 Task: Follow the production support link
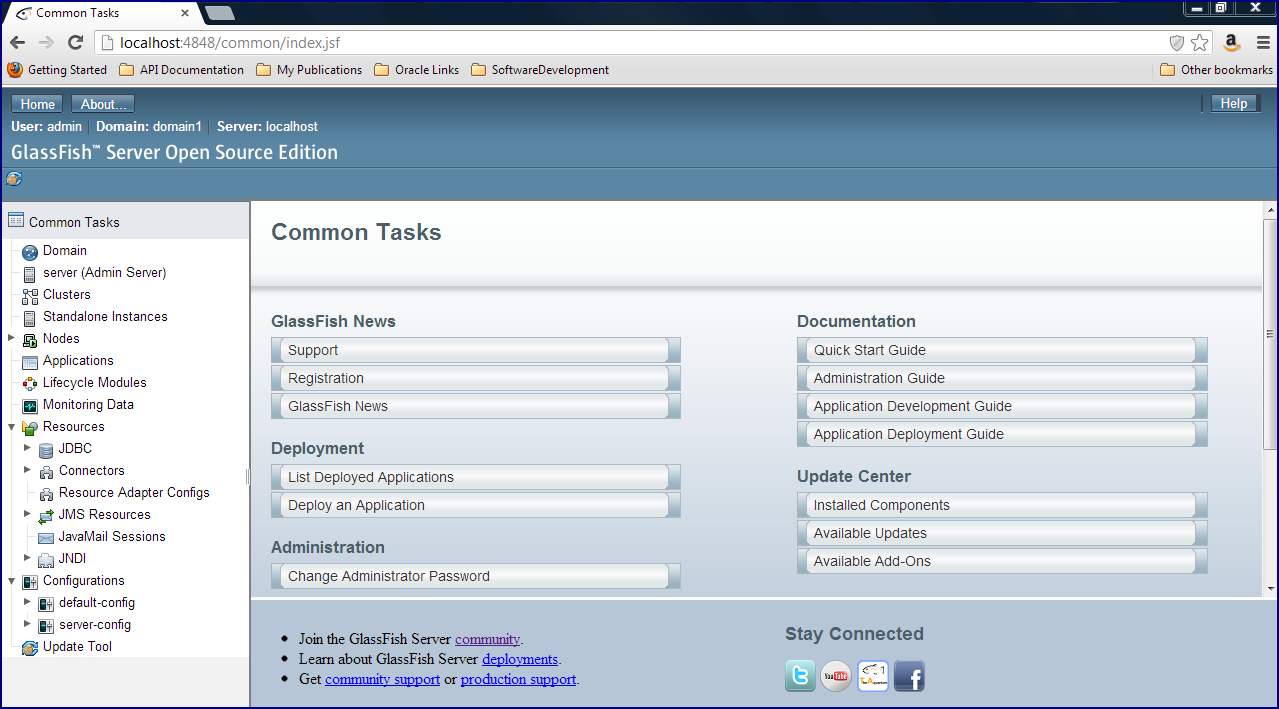point(518,679)
